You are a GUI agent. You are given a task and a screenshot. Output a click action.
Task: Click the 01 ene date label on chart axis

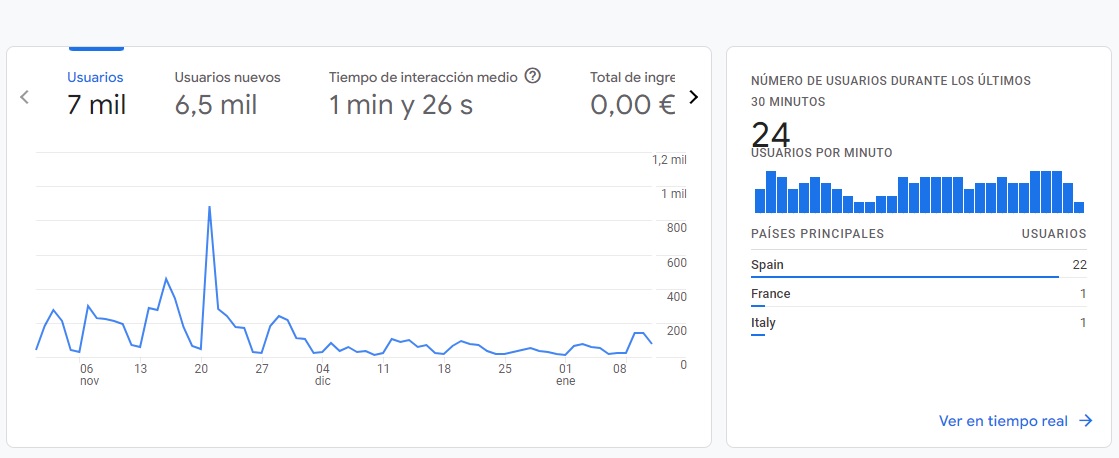(566, 375)
